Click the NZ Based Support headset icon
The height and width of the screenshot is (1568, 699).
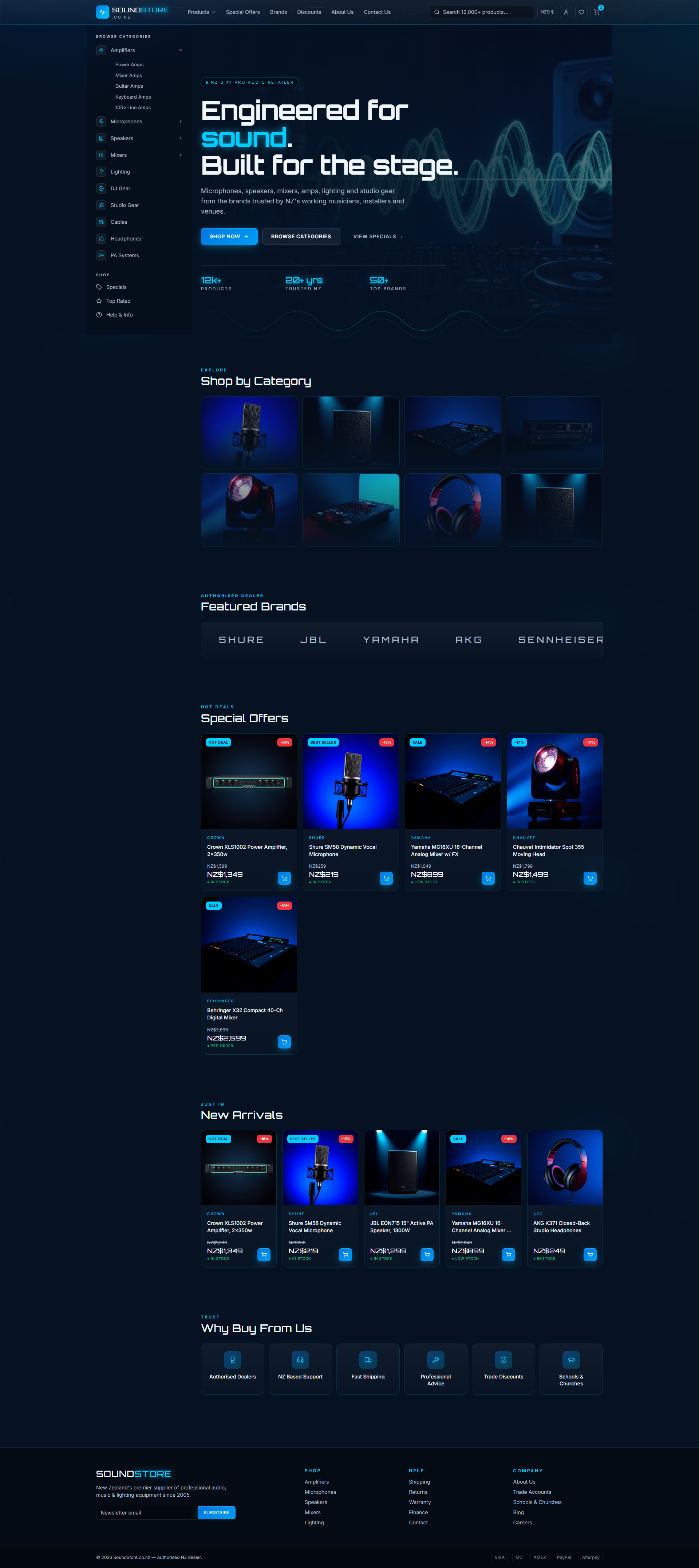(x=300, y=1360)
